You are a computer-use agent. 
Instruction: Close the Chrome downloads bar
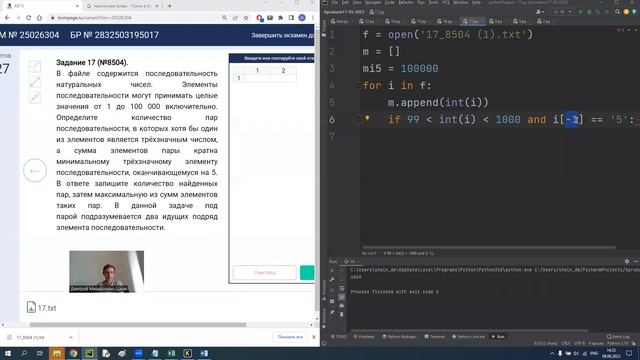314,337
